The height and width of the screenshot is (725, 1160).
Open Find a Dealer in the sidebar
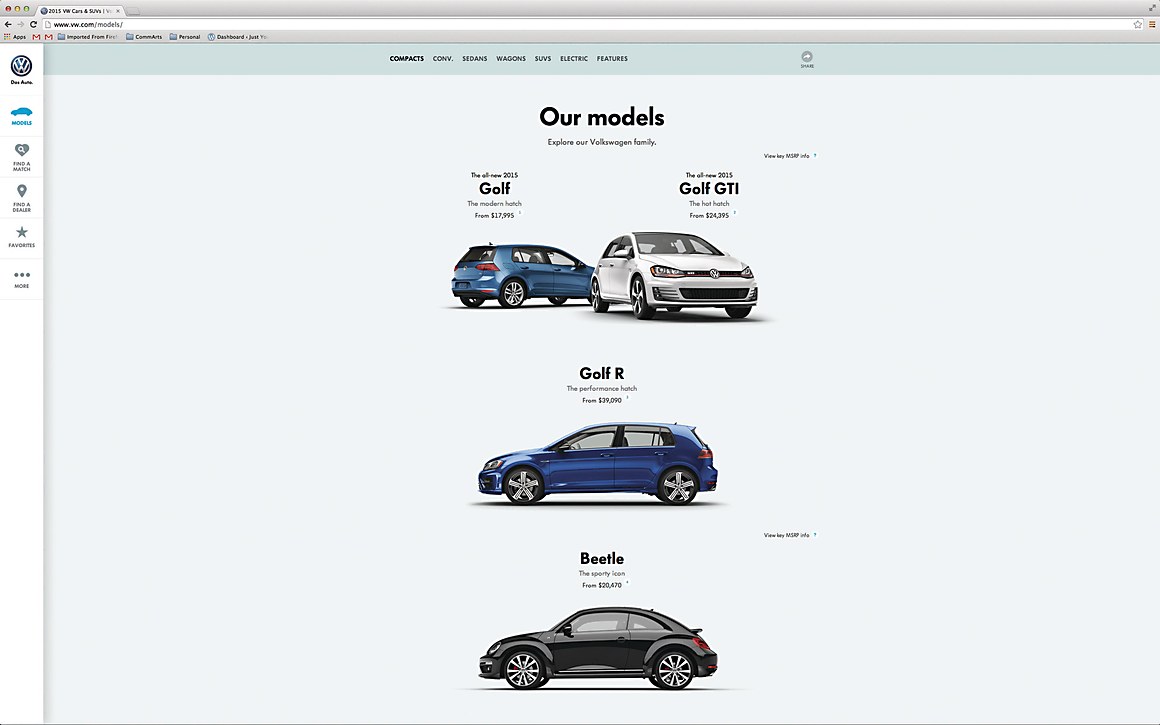click(21, 198)
